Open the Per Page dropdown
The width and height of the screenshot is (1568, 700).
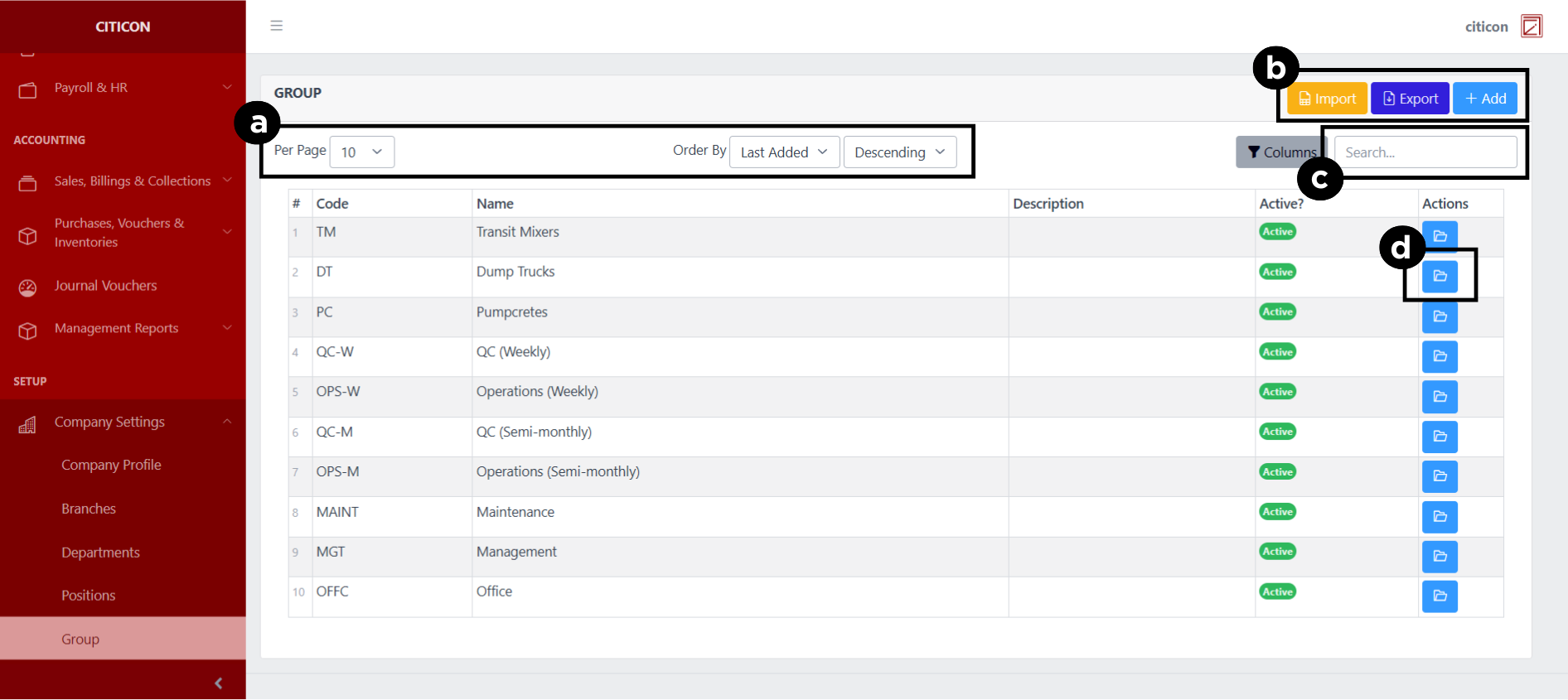(362, 152)
